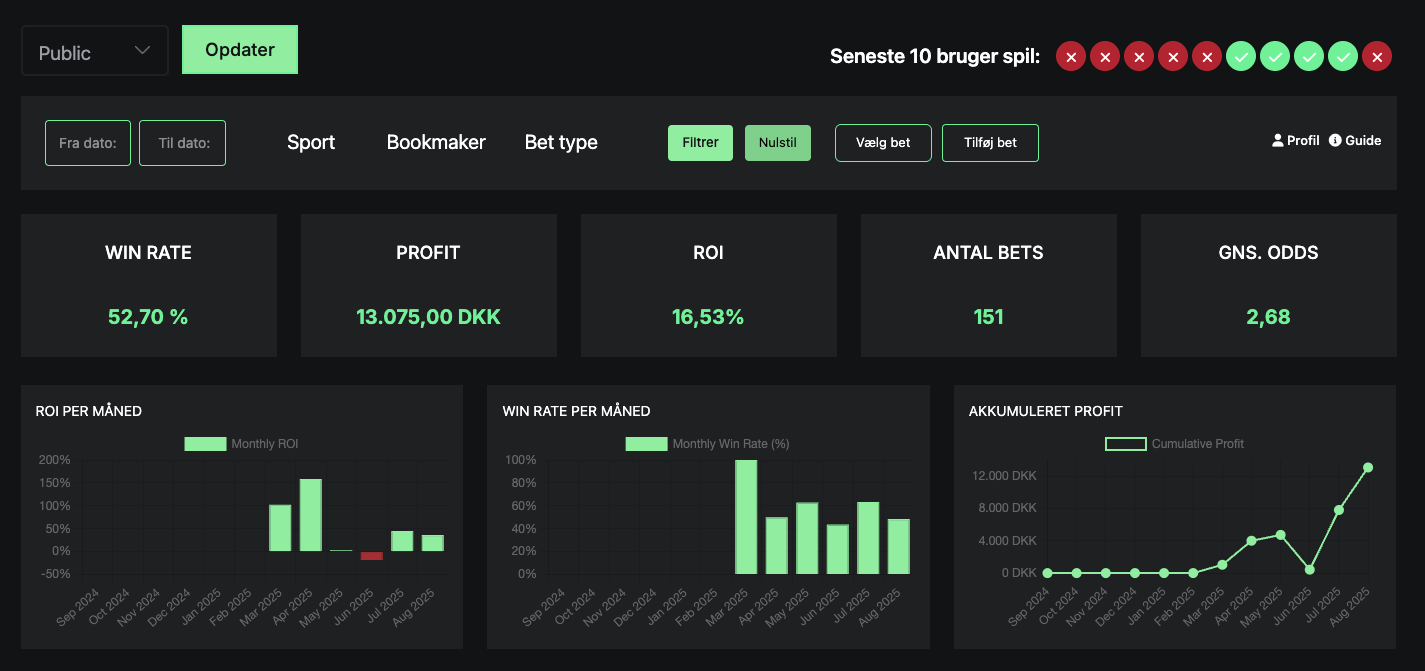
Task: Open the Bookmaker filter dropdown
Action: 436,143
